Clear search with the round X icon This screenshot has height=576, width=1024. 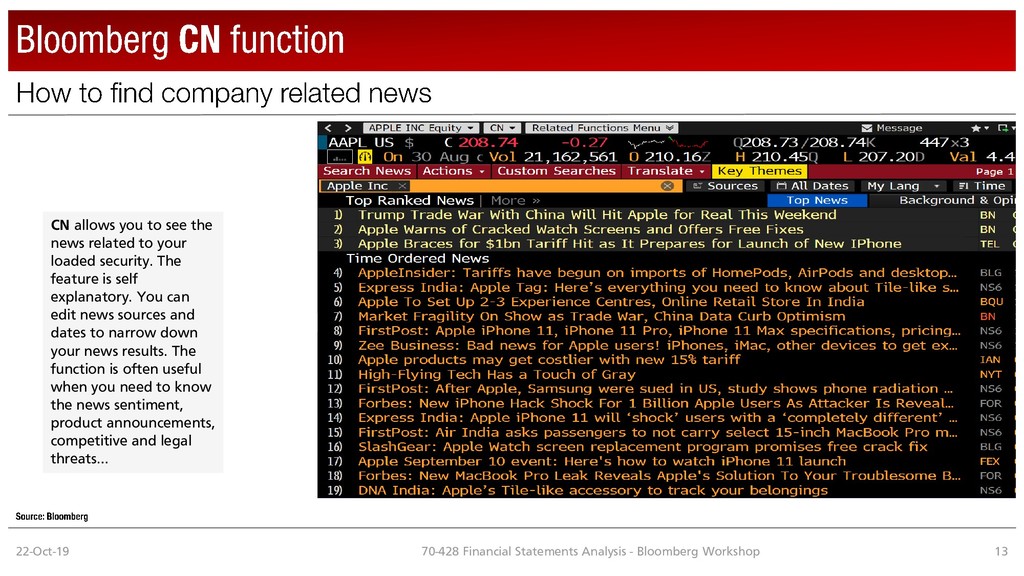coord(667,186)
